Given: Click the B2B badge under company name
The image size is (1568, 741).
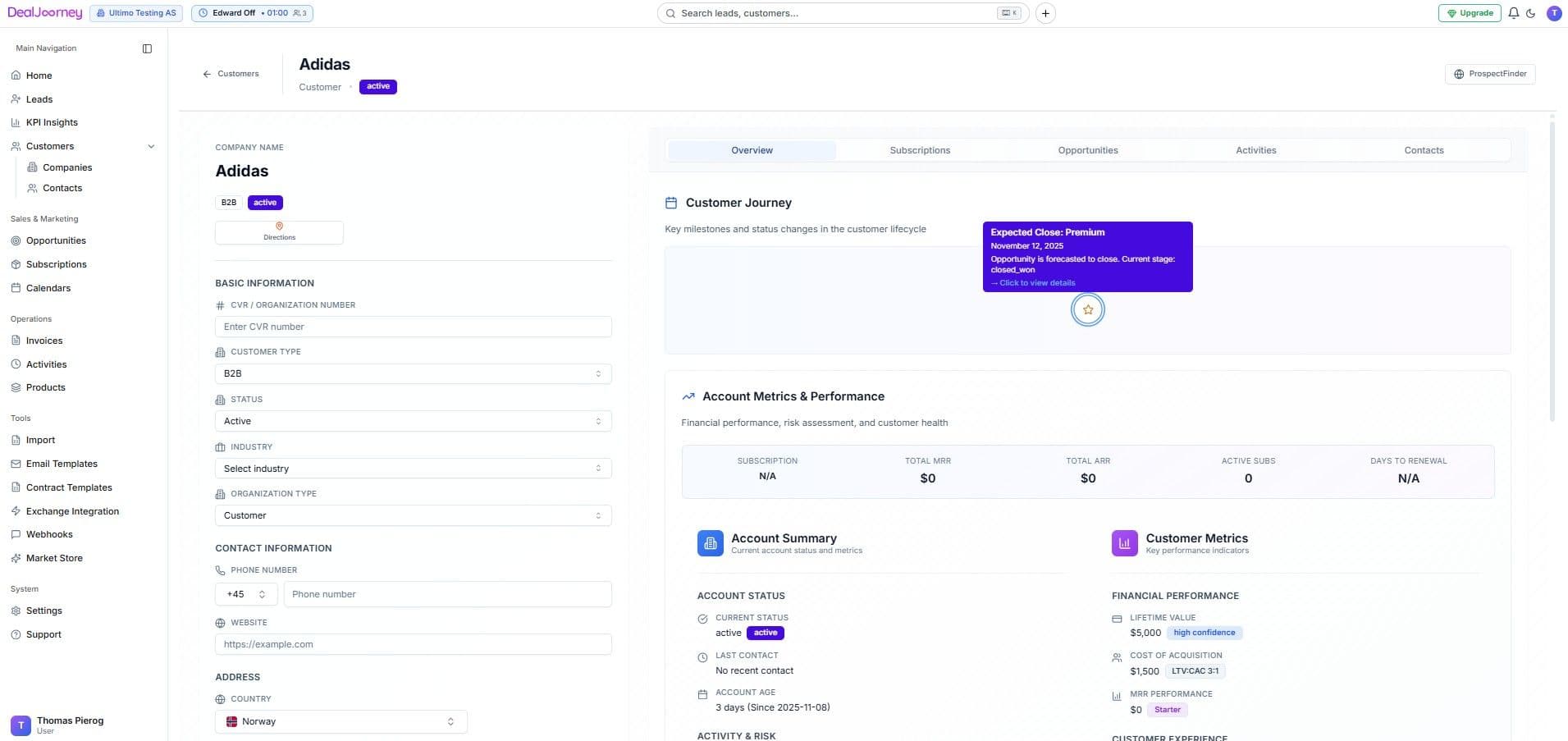Looking at the screenshot, I should 229,203.
